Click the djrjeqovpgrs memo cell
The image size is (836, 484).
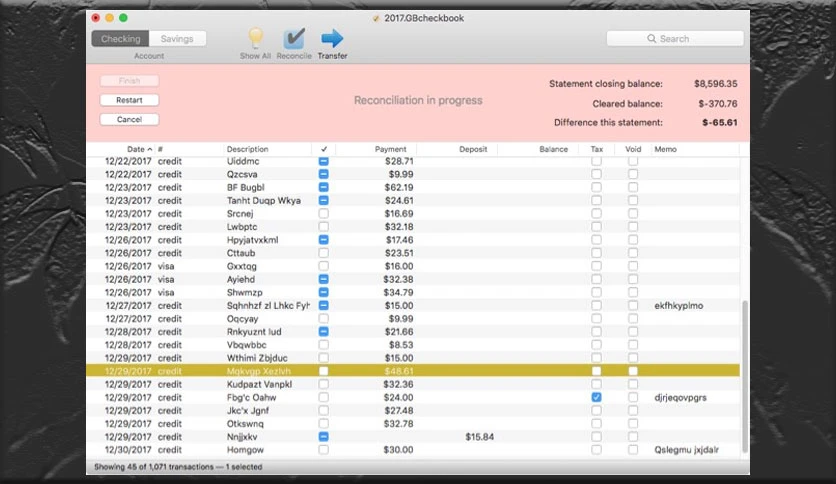pos(680,397)
